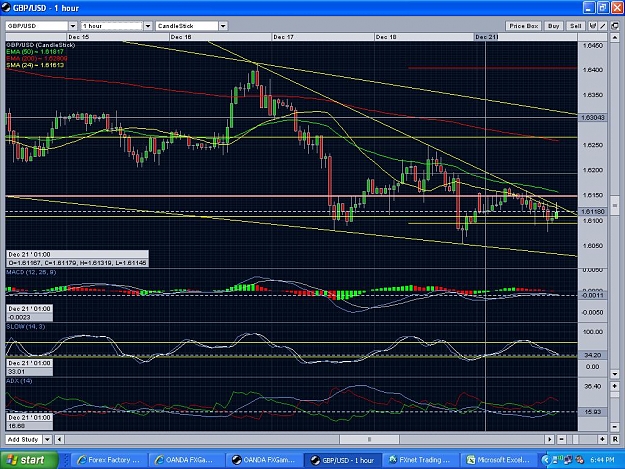The width and height of the screenshot is (625, 469).
Task: Click the R reset chart button
Action: [615, 440]
